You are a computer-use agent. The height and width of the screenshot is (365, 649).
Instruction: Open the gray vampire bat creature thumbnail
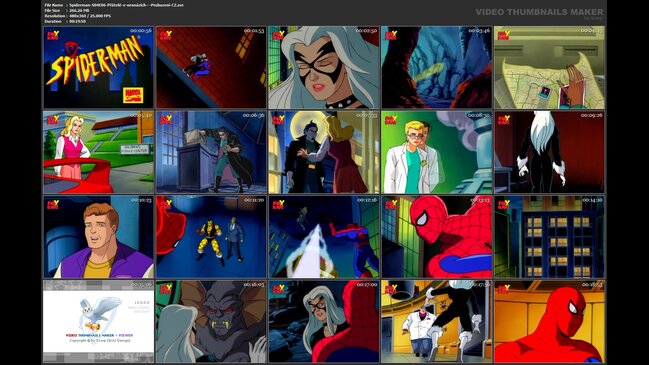(211, 322)
